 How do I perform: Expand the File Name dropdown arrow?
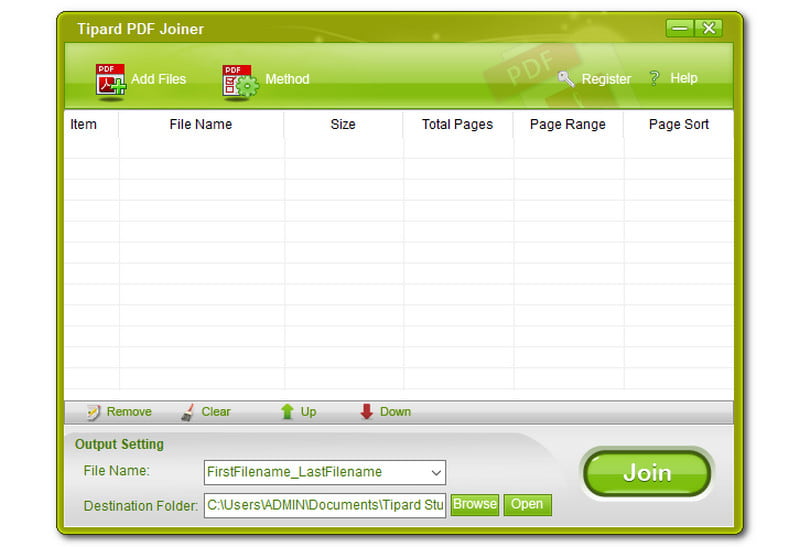(x=436, y=473)
